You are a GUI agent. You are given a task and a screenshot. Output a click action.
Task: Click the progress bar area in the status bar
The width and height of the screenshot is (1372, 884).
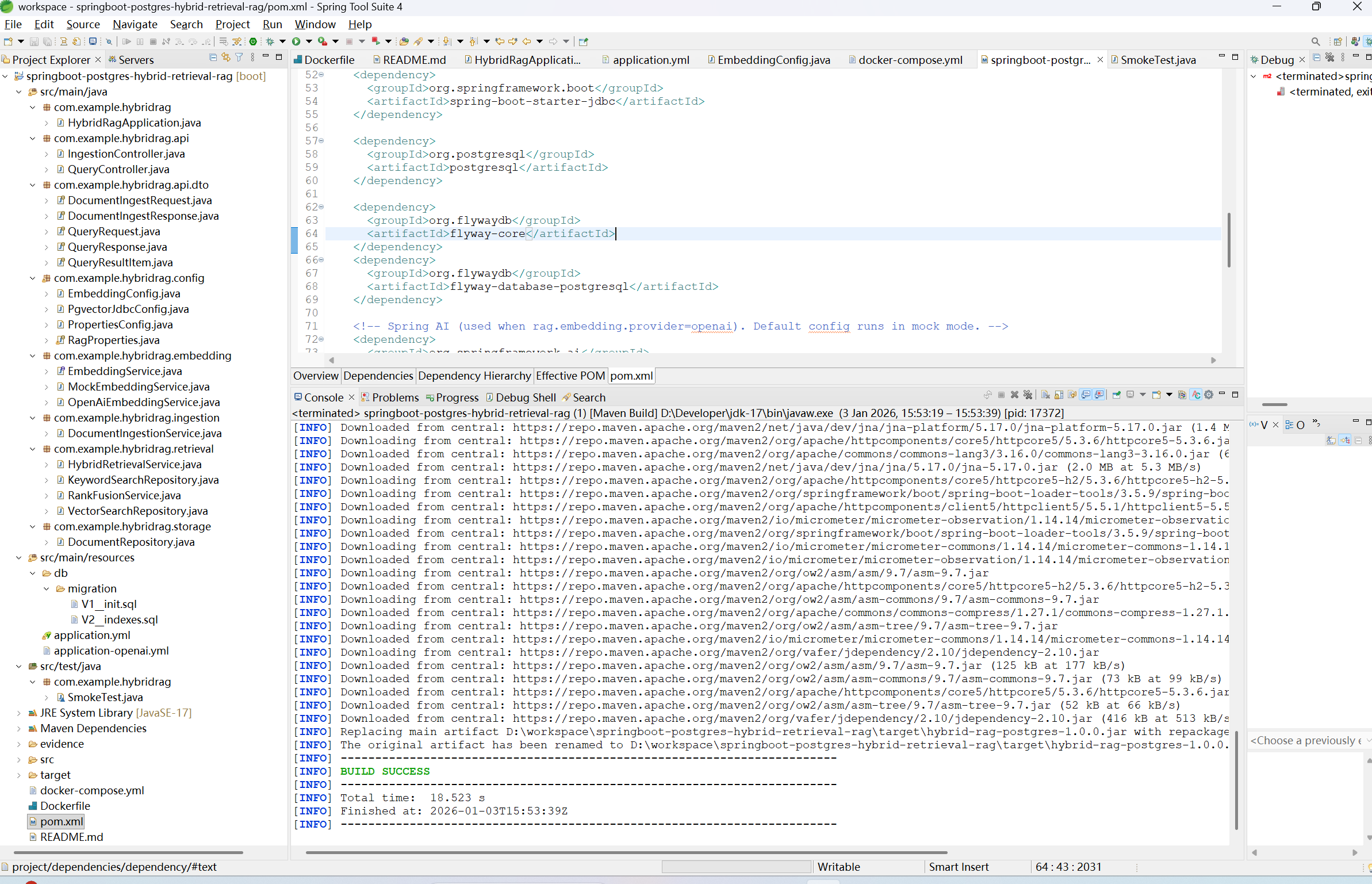(x=736, y=867)
